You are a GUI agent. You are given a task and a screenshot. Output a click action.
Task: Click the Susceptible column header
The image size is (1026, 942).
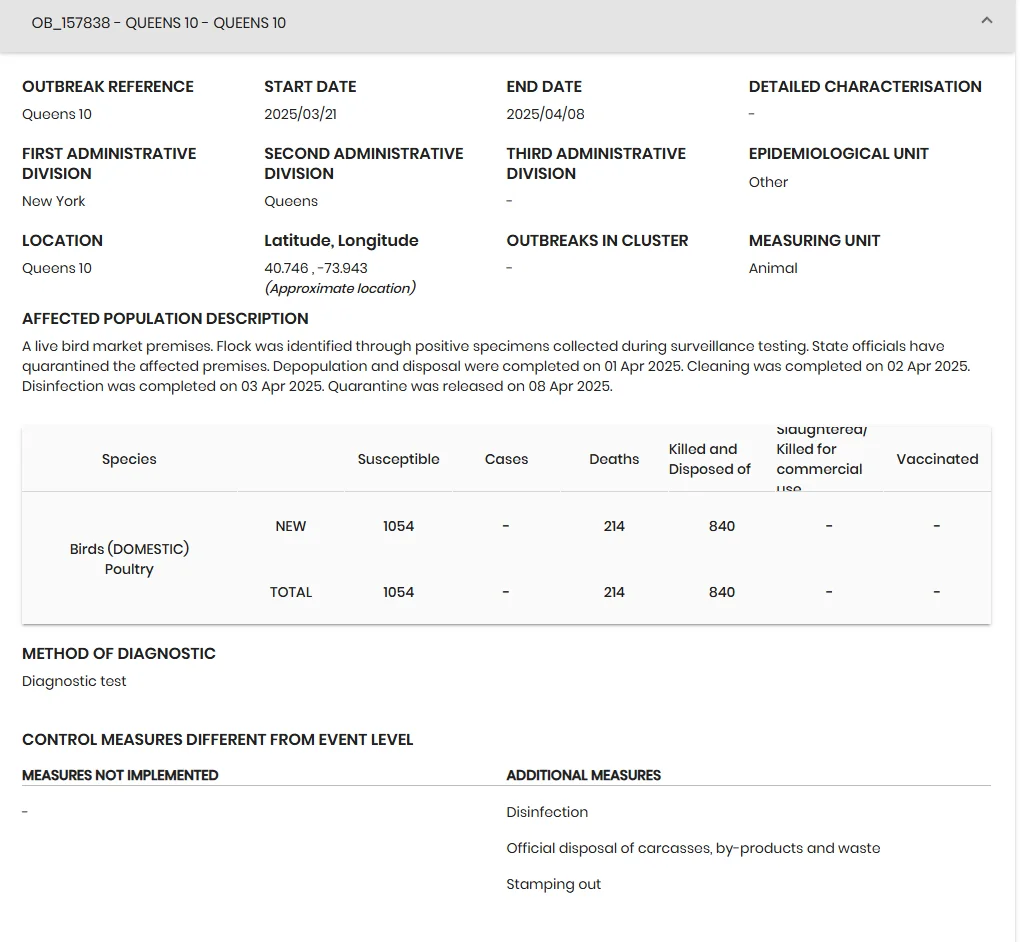[x=398, y=459]
